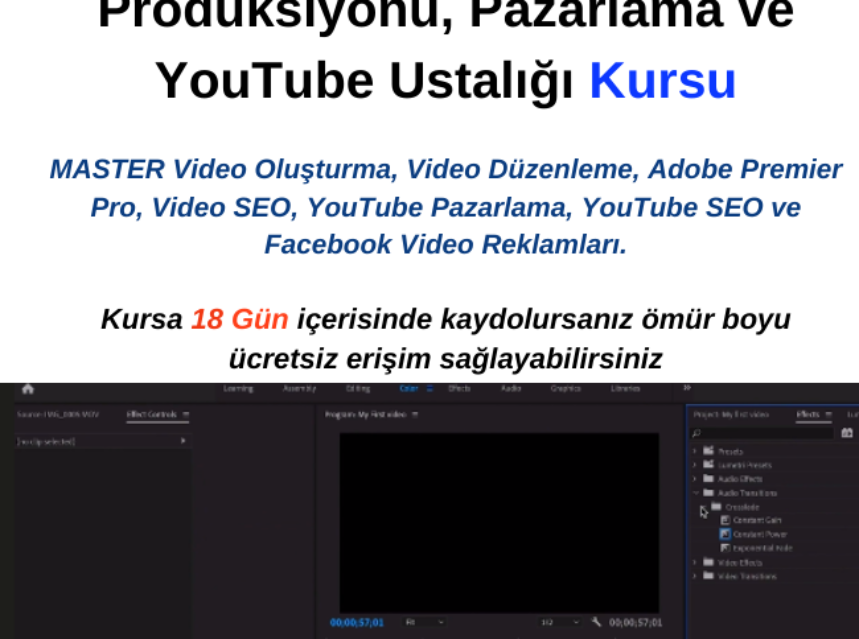Switch to the Learning workspace tab
Screen dimensions: 859x639
[x=238, y=389]
